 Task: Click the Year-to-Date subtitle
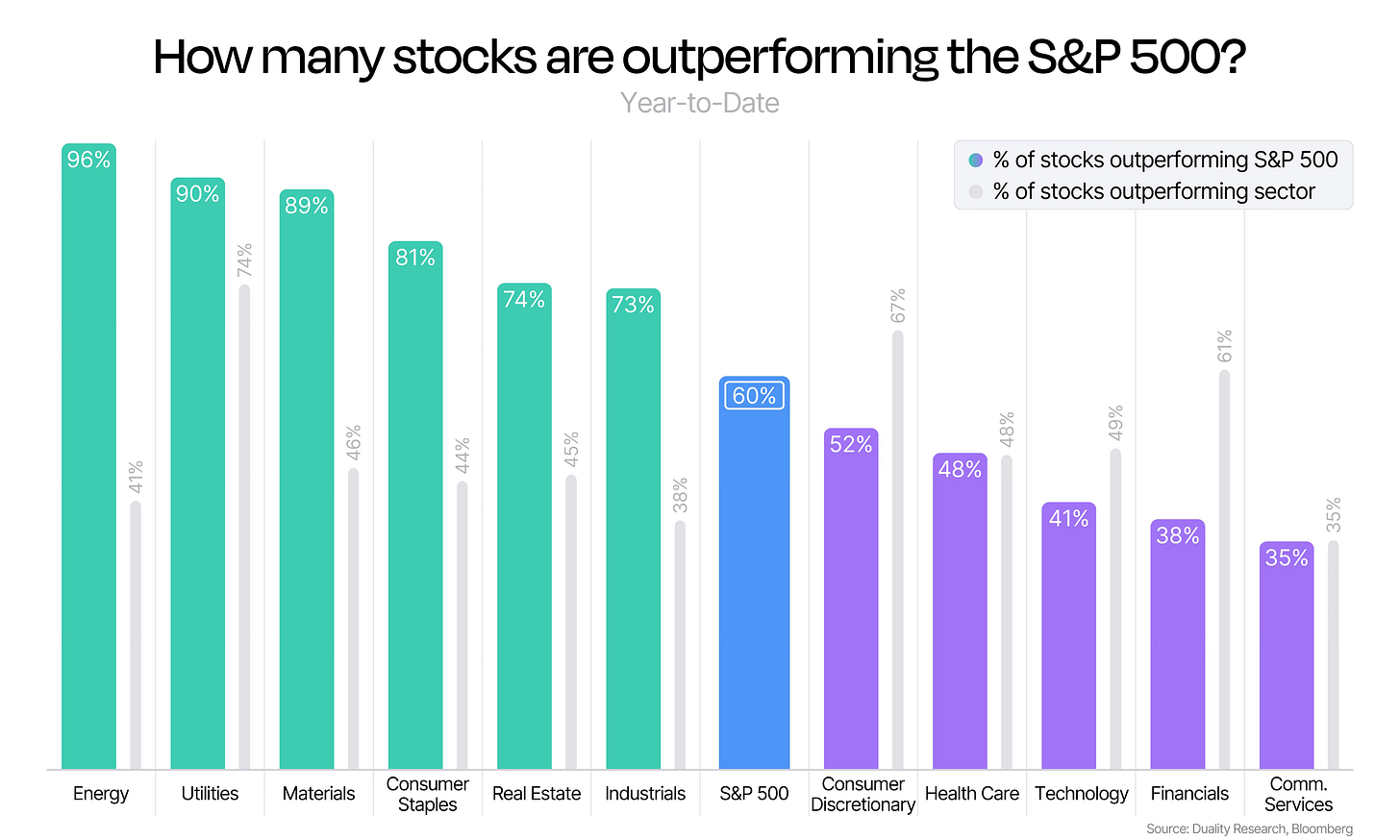(700, 103)
